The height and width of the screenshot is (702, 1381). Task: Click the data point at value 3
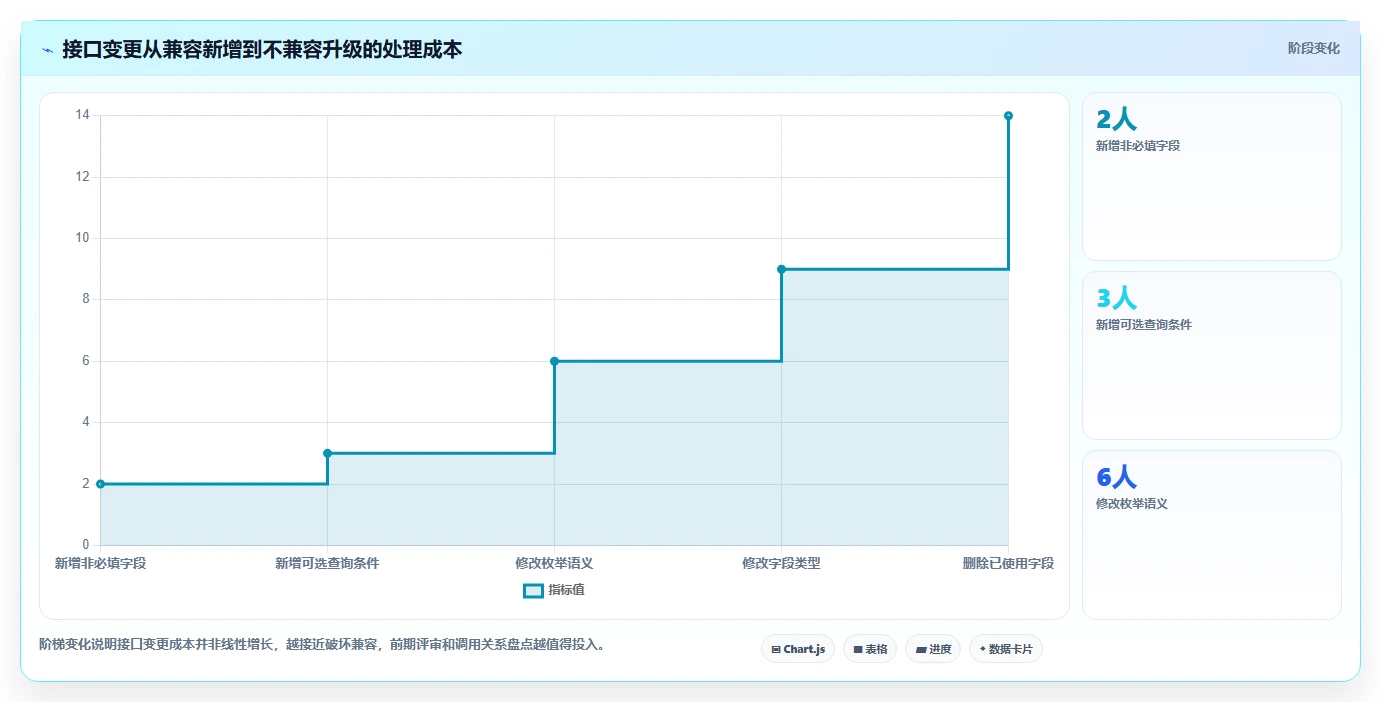[x=327, y=453]
